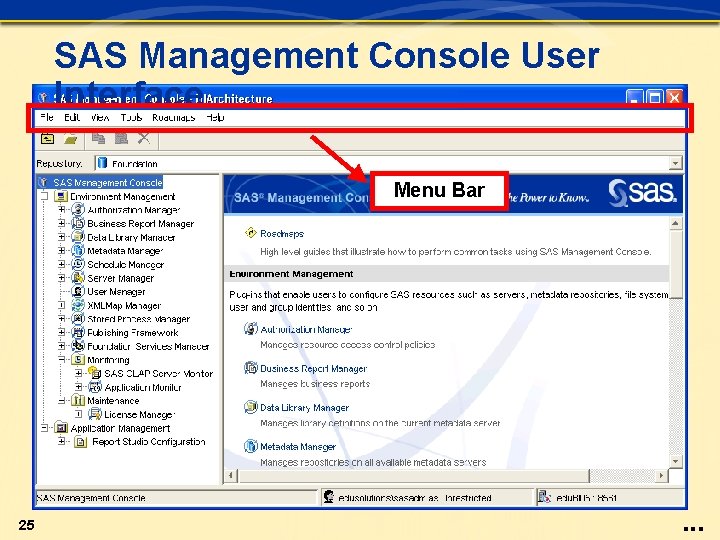Click Application Monitor tree icon
720x540 pixels.
(95, 387)
